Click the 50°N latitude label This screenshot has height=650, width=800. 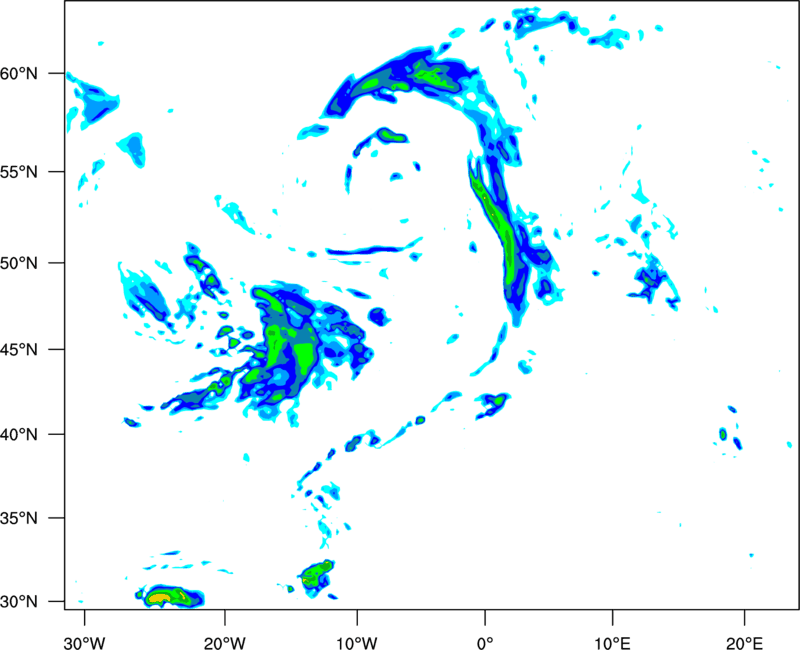coord(19,263)
